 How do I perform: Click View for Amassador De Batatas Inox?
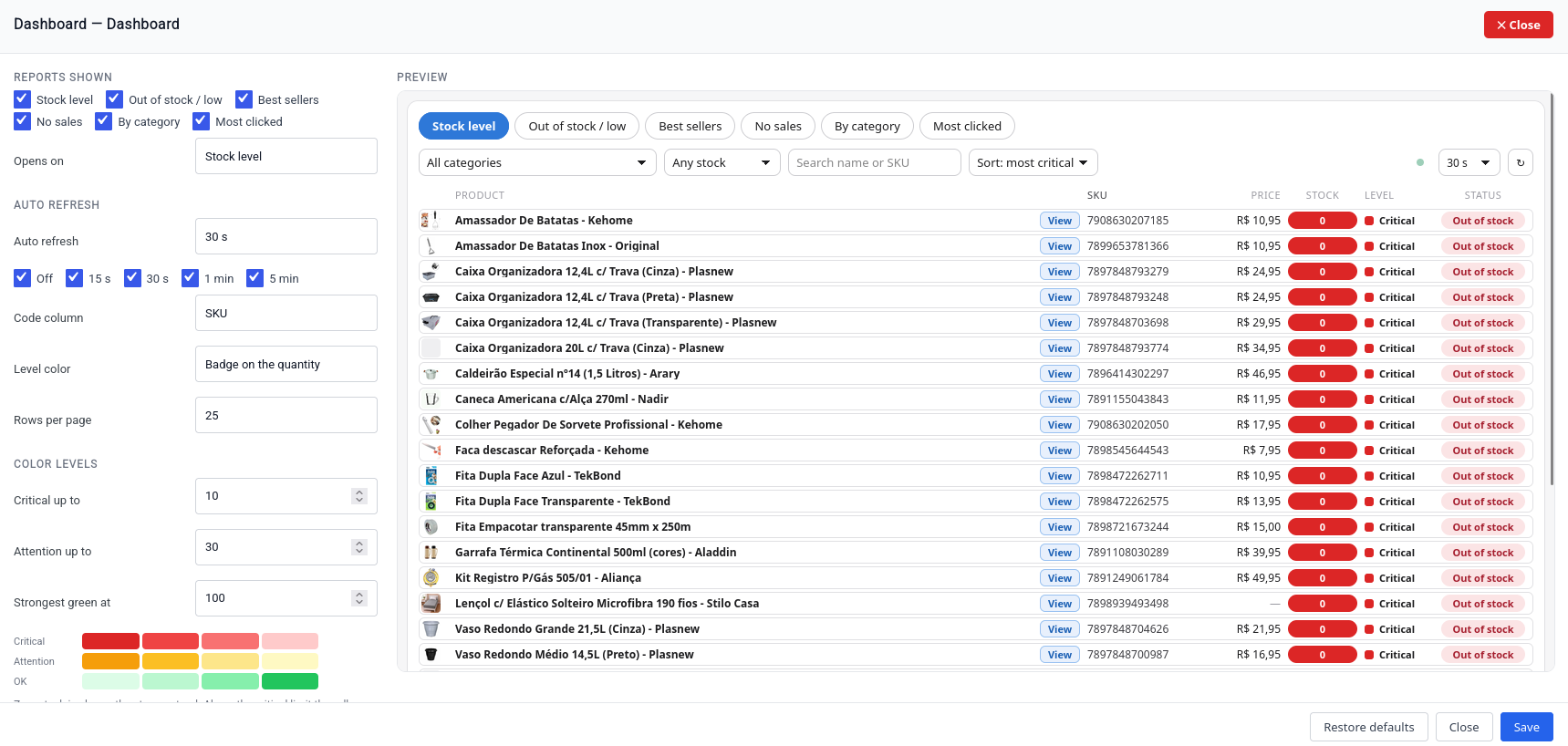1059,246
